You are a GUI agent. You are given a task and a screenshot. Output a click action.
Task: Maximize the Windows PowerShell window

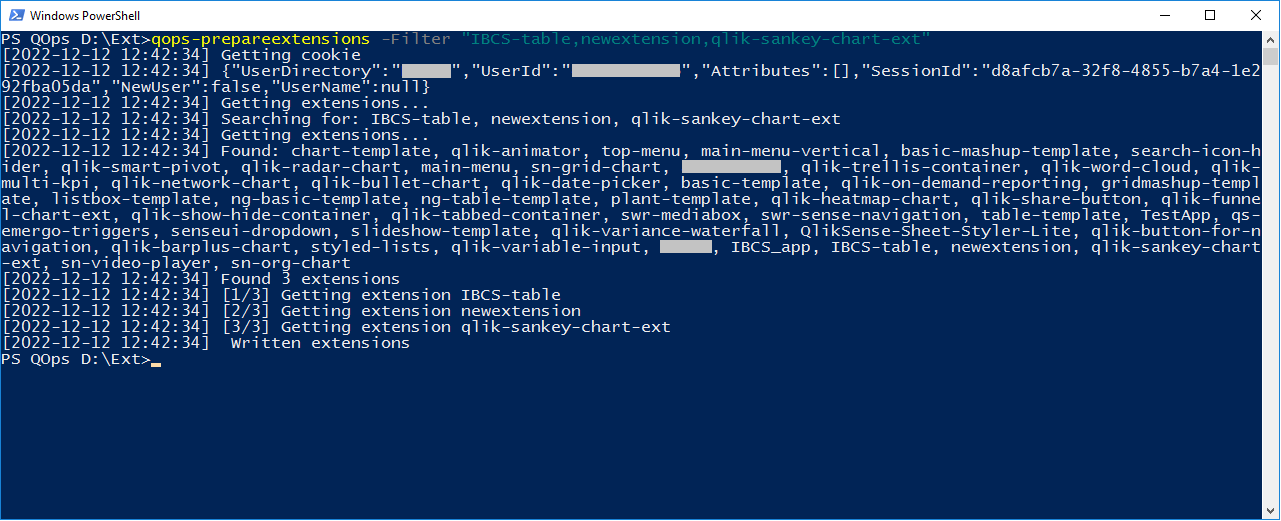(1210, 15)
